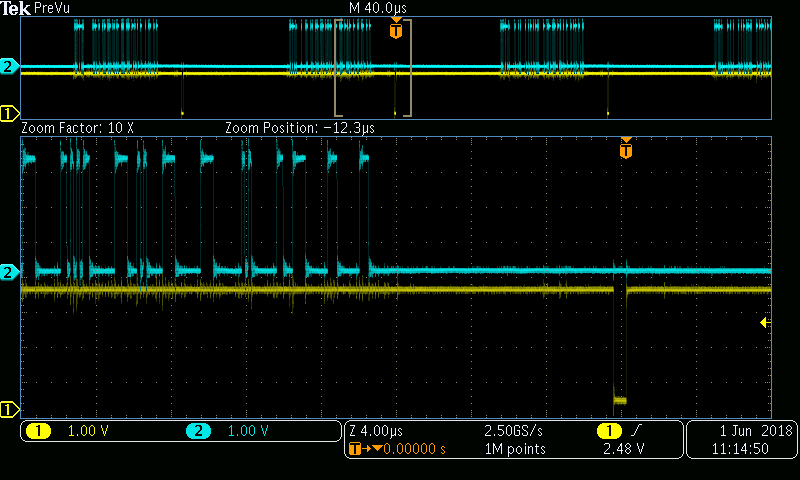Click the Tek logo in the corner
Image resolution: width=800 pixels, height=480 pixels.
15,8
